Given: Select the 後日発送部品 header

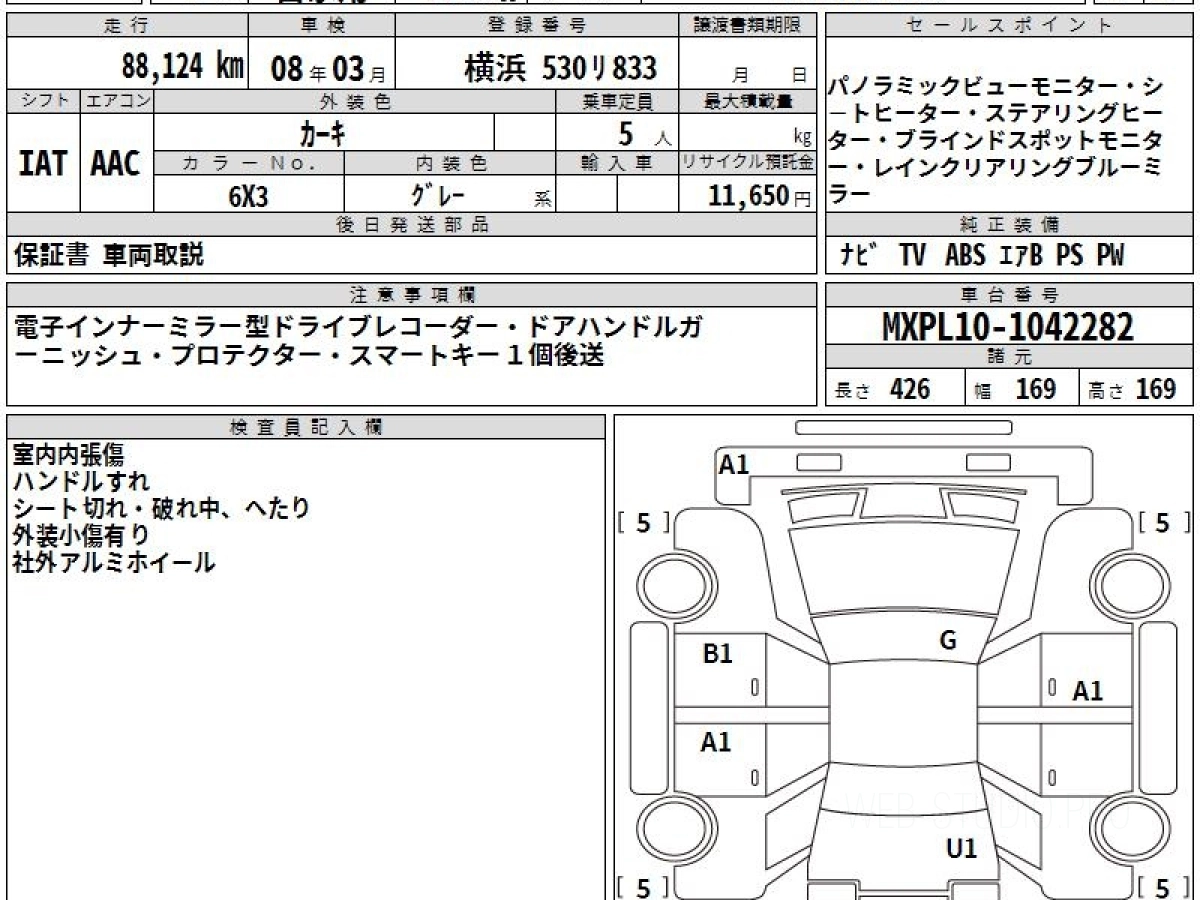Looking at the screenshot, I should tap(412, 225).
